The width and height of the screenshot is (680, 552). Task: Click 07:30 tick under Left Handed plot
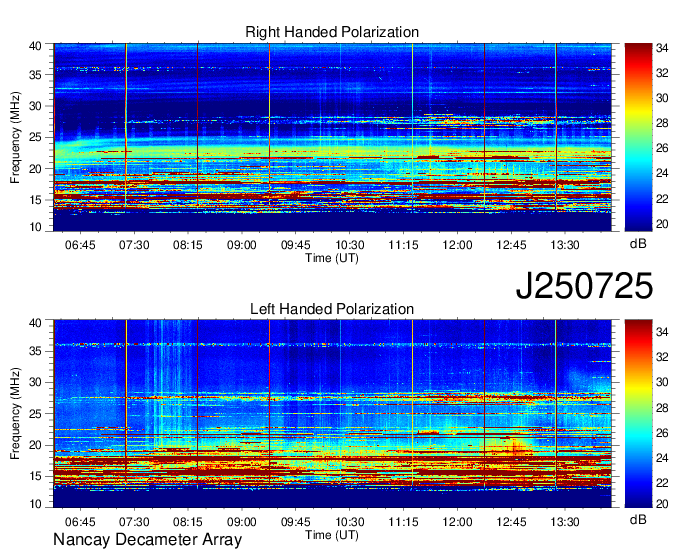pyautogui.click(x=134, y=522)
